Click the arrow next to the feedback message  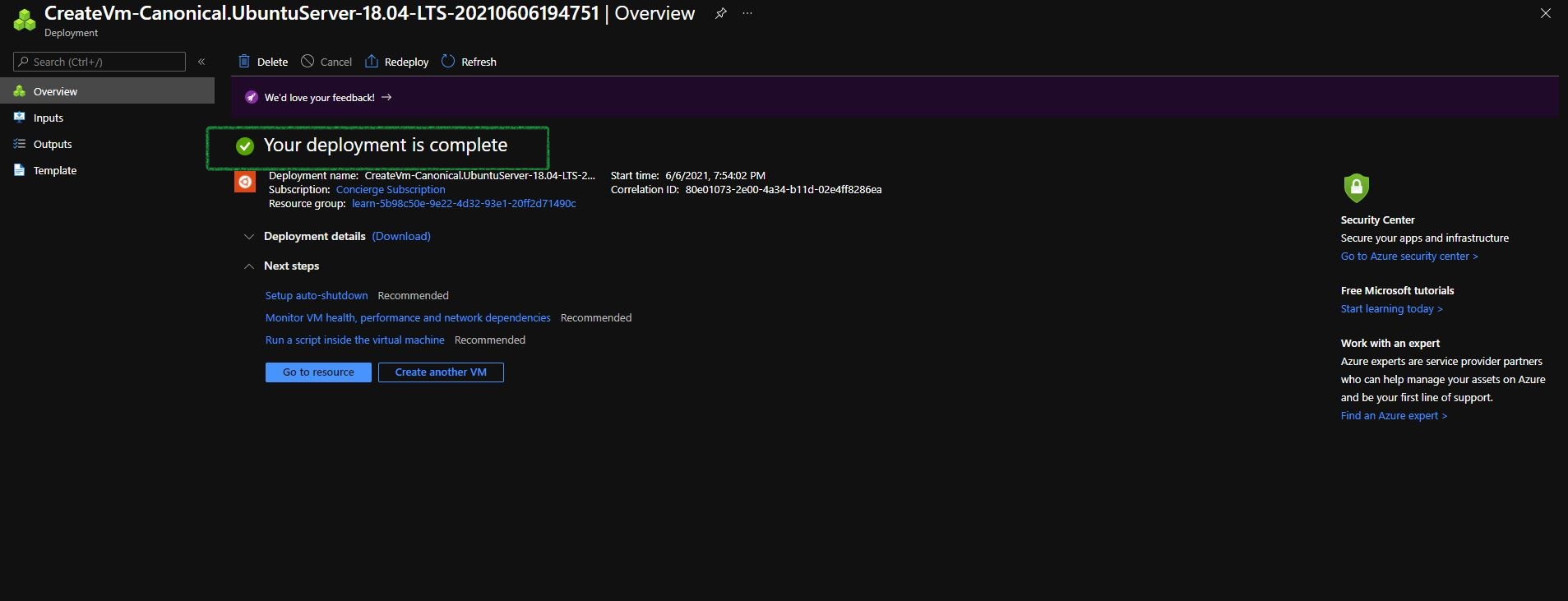click(386, 97)
